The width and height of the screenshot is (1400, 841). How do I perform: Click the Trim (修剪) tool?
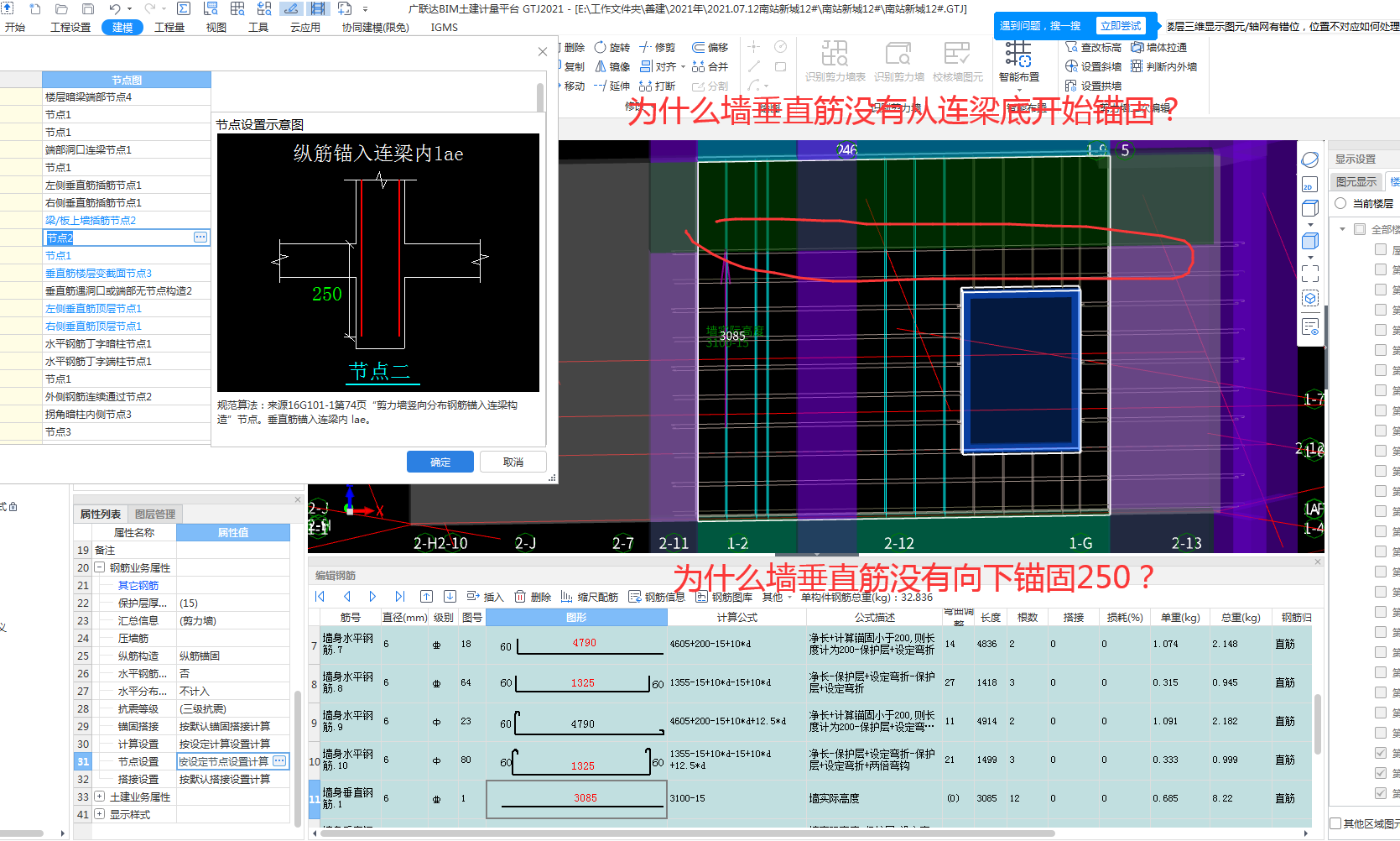657,48
